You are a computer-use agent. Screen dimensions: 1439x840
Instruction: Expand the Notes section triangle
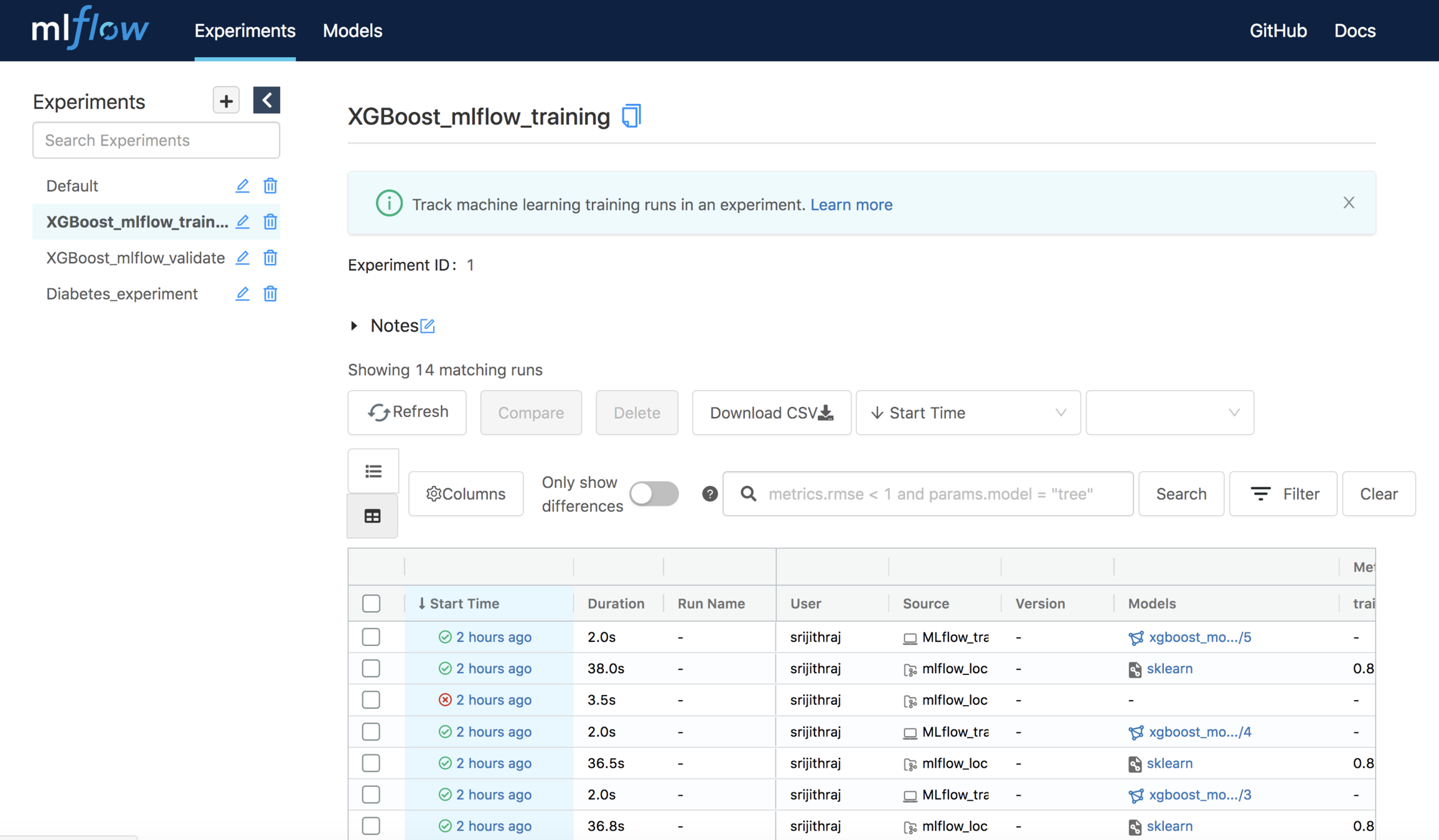point(354,325)
